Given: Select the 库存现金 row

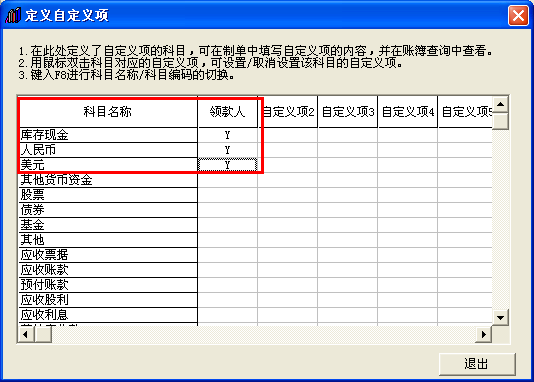Looking at the screenshot, I should tap(108, 135).
